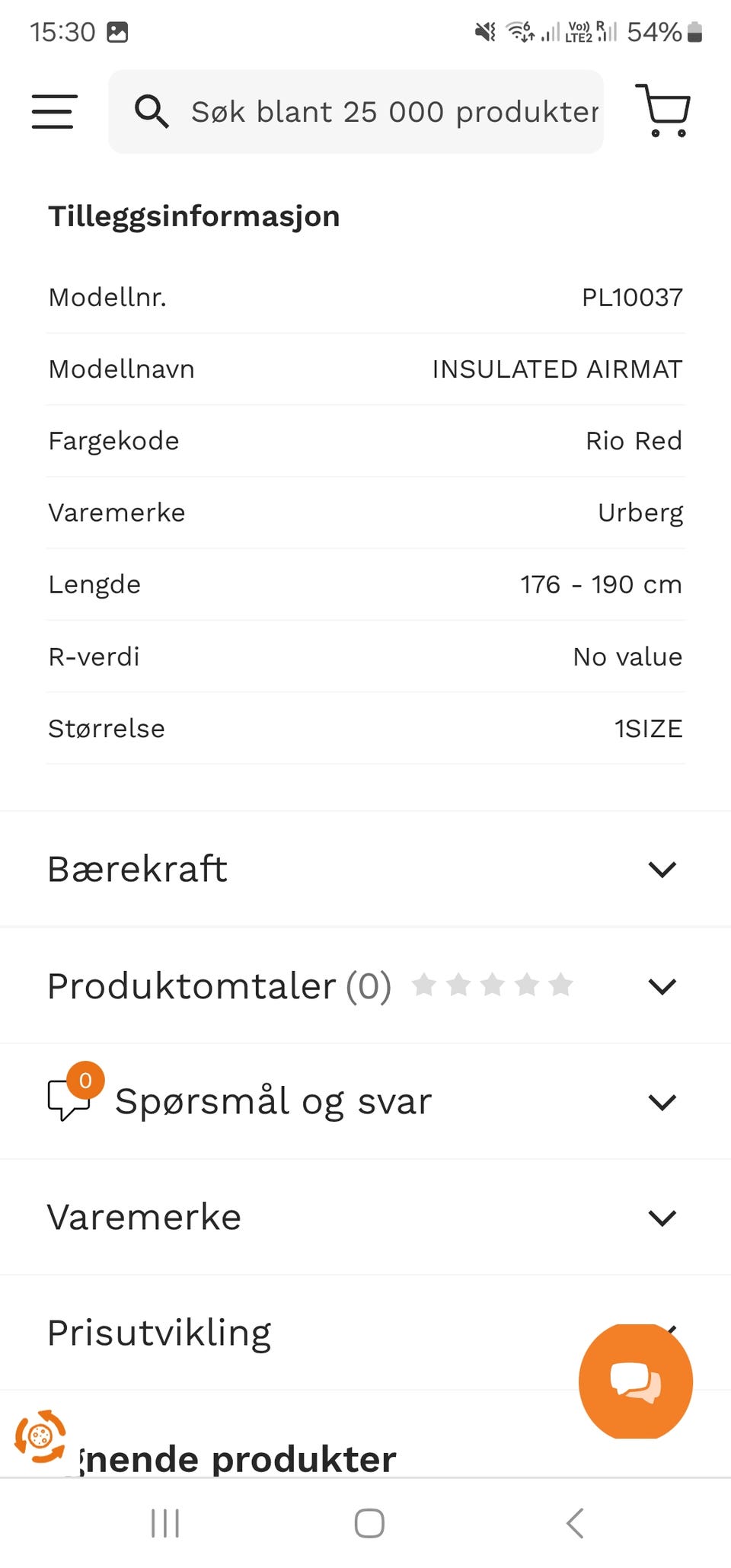
Task: Open the hamburger navigation menu
Action: click(x=54, y=111)
